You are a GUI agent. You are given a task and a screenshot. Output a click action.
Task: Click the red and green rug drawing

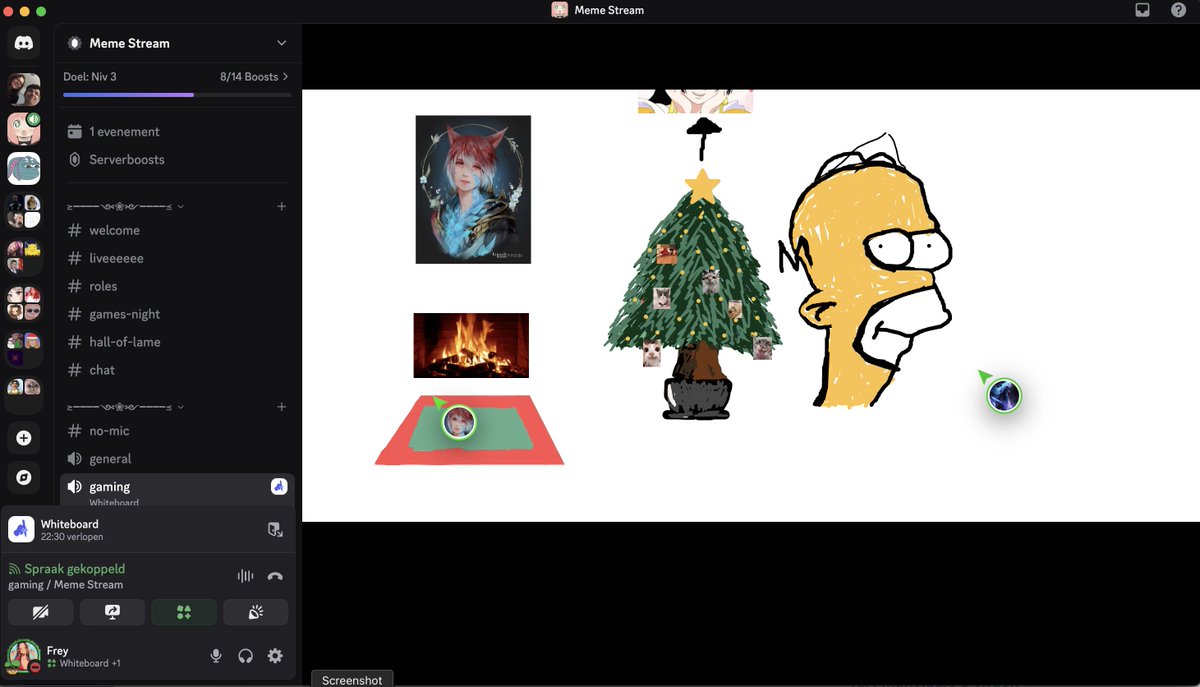pos(469,430)
